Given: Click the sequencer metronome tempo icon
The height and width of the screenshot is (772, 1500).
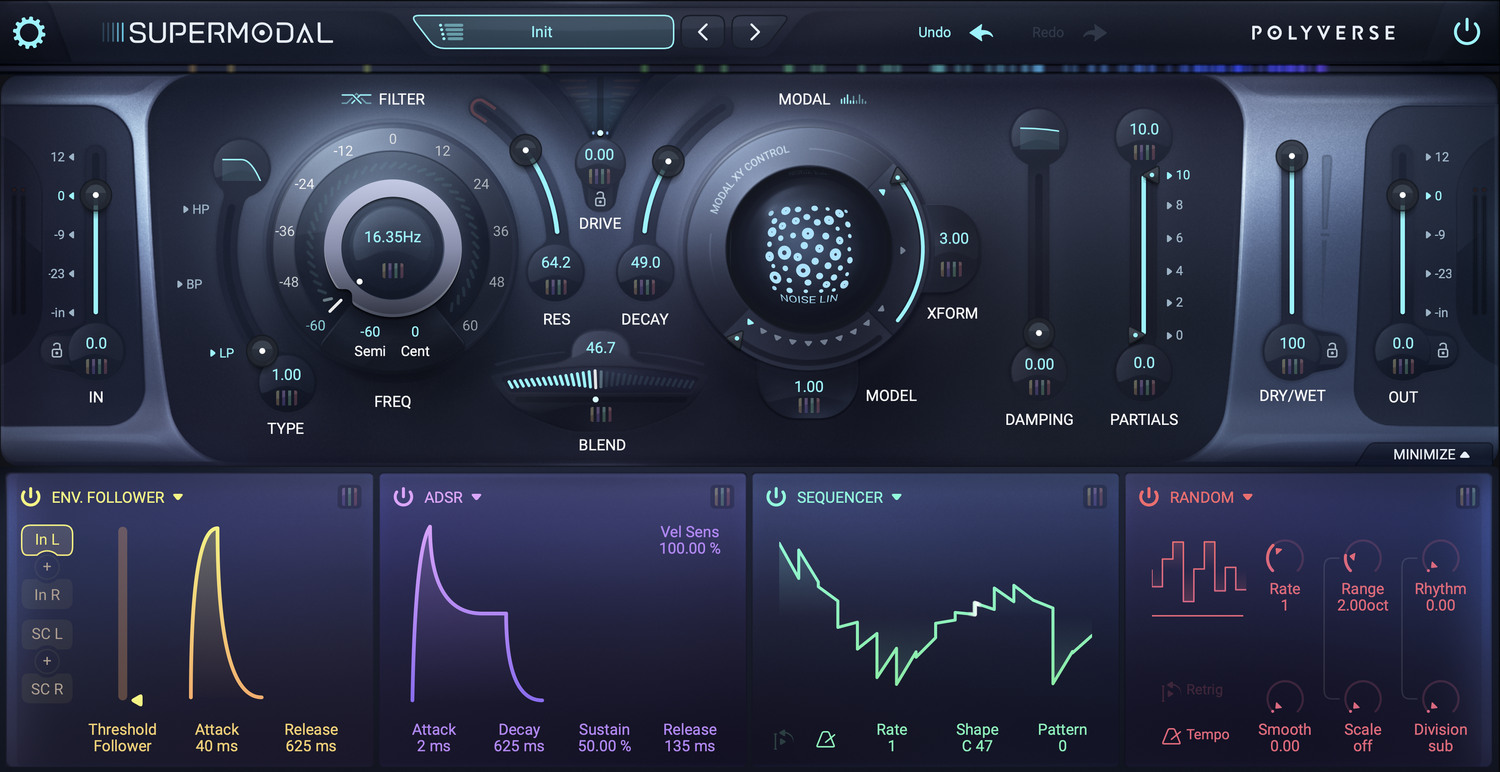Looking at the screenshot, I should pos(825,739).
